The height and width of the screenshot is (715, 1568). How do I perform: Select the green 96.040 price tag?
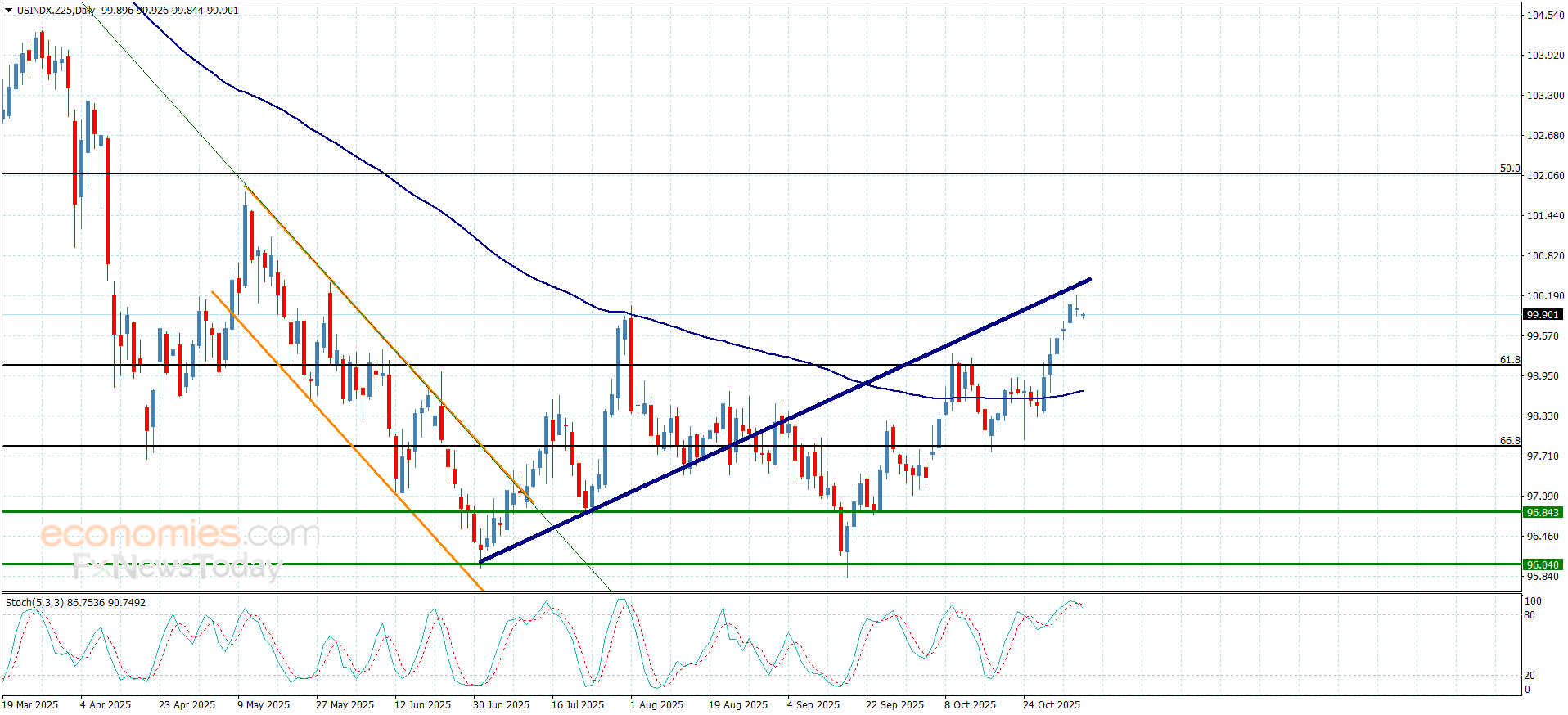[1542, 565]
